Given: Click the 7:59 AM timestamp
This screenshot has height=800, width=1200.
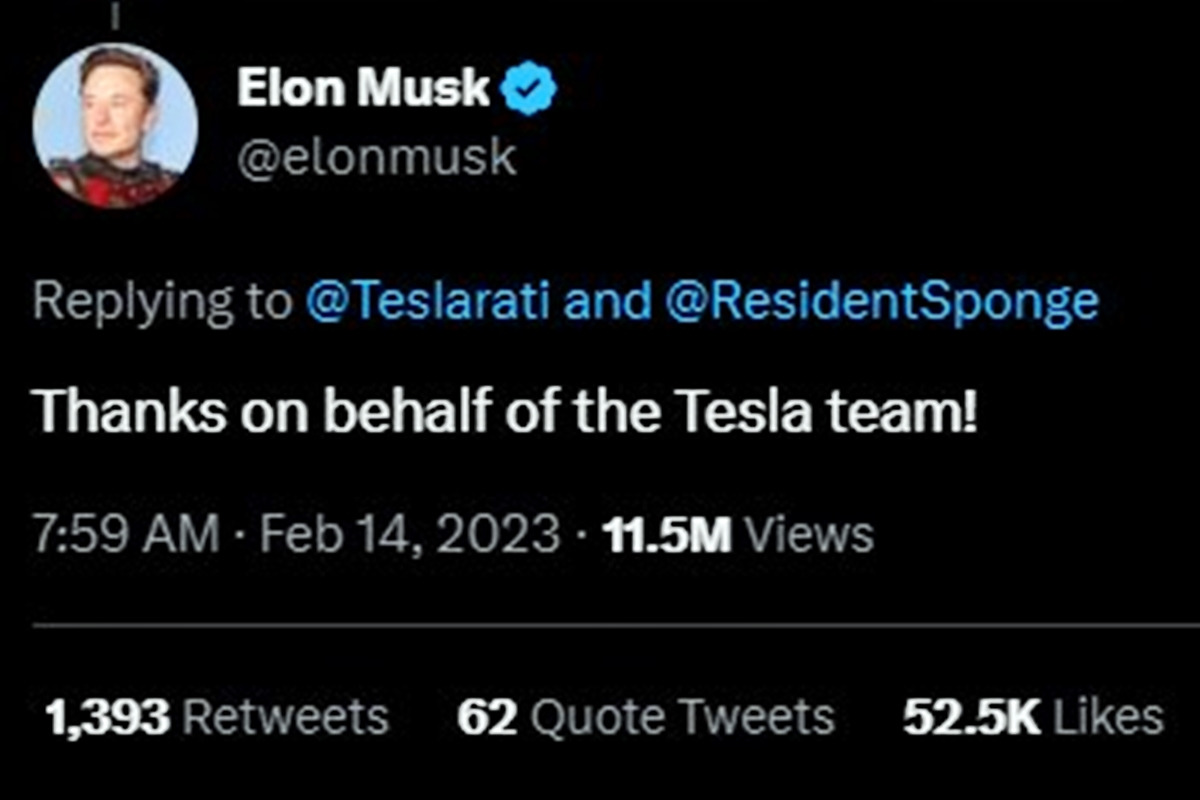Looking at the screenshot, I should coord(126,535).
